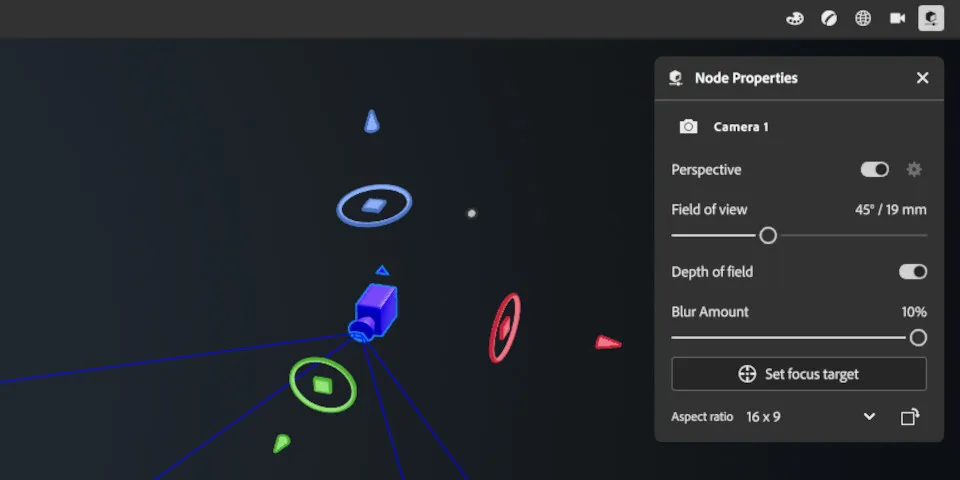Toggle the Depth of field switch
Screen dimensions: 960x480
912,272
